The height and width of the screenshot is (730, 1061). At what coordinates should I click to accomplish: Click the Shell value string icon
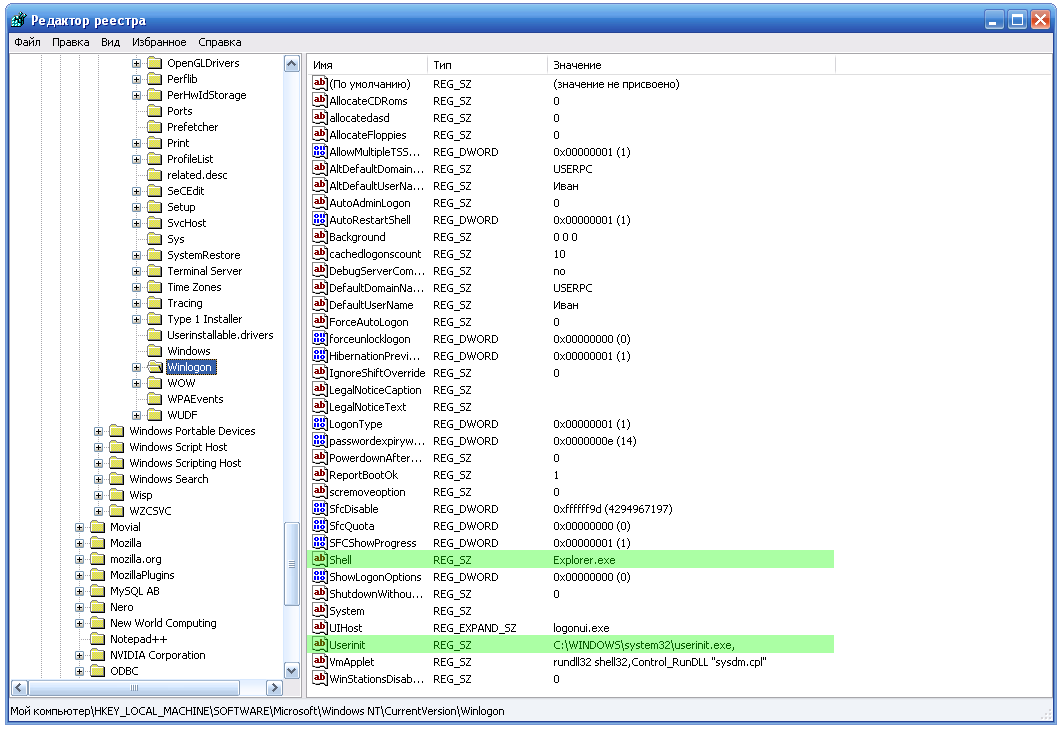pyautogui.click(x=320, y=560)
